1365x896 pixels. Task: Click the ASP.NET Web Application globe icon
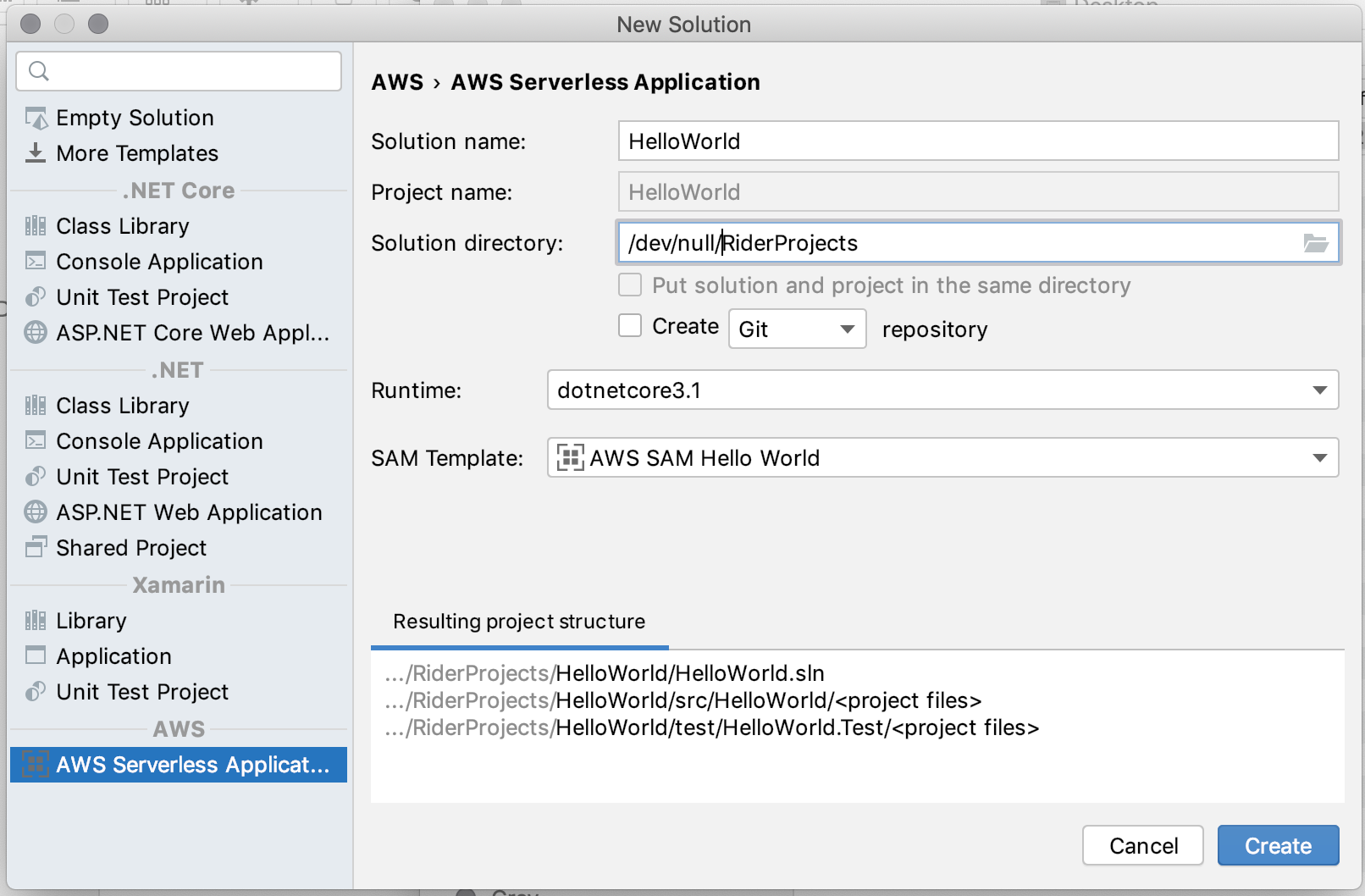36,512
